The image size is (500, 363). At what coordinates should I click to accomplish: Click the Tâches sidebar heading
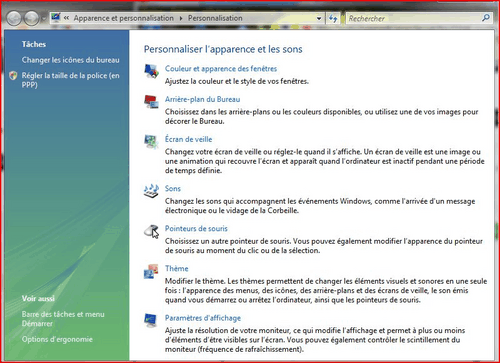coord(34,44)
